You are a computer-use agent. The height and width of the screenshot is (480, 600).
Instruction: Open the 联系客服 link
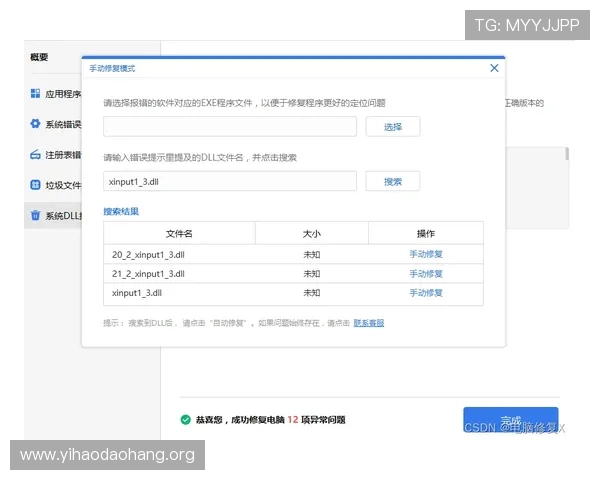pyautogui.click(x=368, y=323)
